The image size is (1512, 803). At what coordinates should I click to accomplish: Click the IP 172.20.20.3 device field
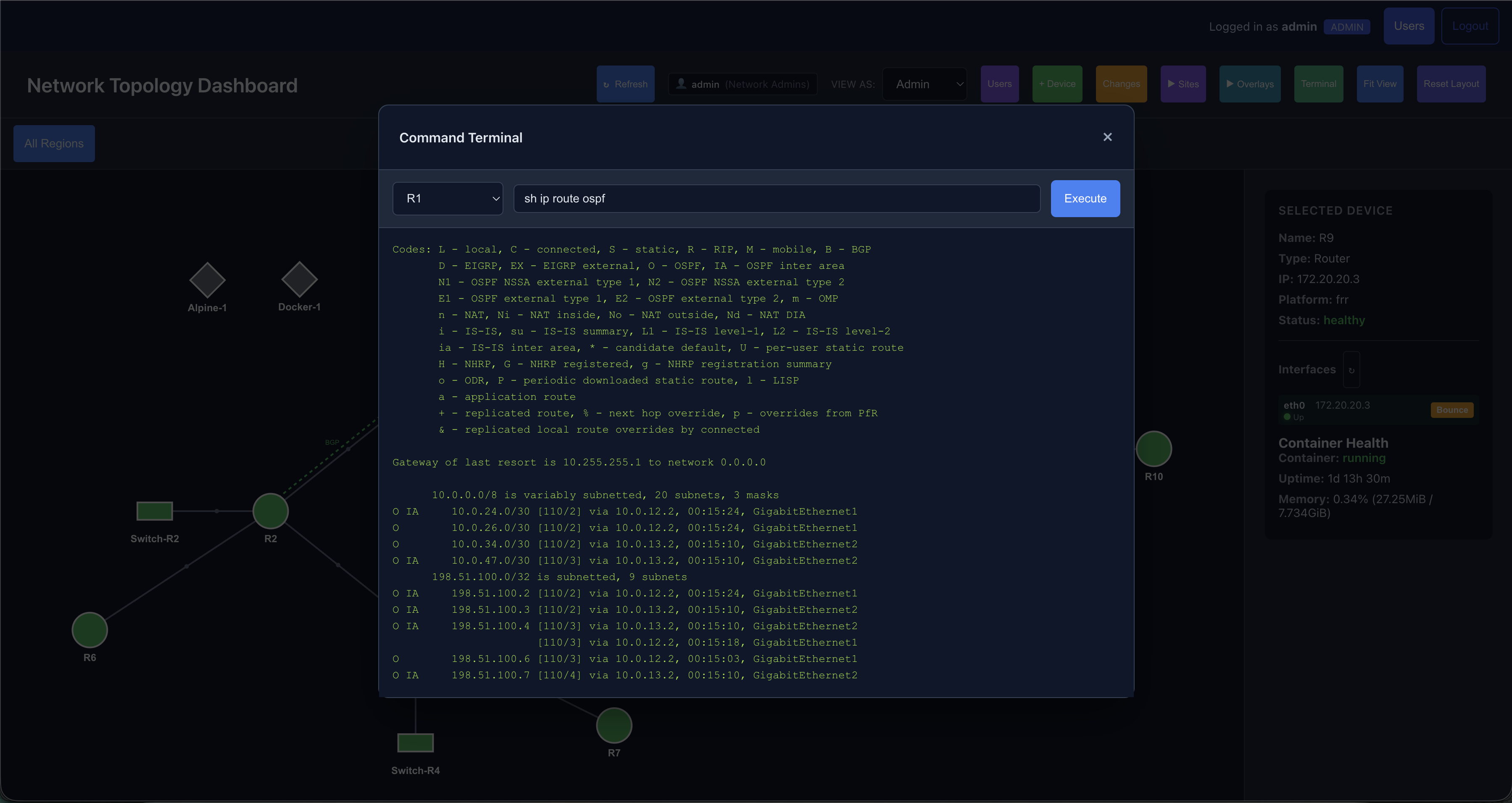pyautogui.click(x=1318, y=279)
